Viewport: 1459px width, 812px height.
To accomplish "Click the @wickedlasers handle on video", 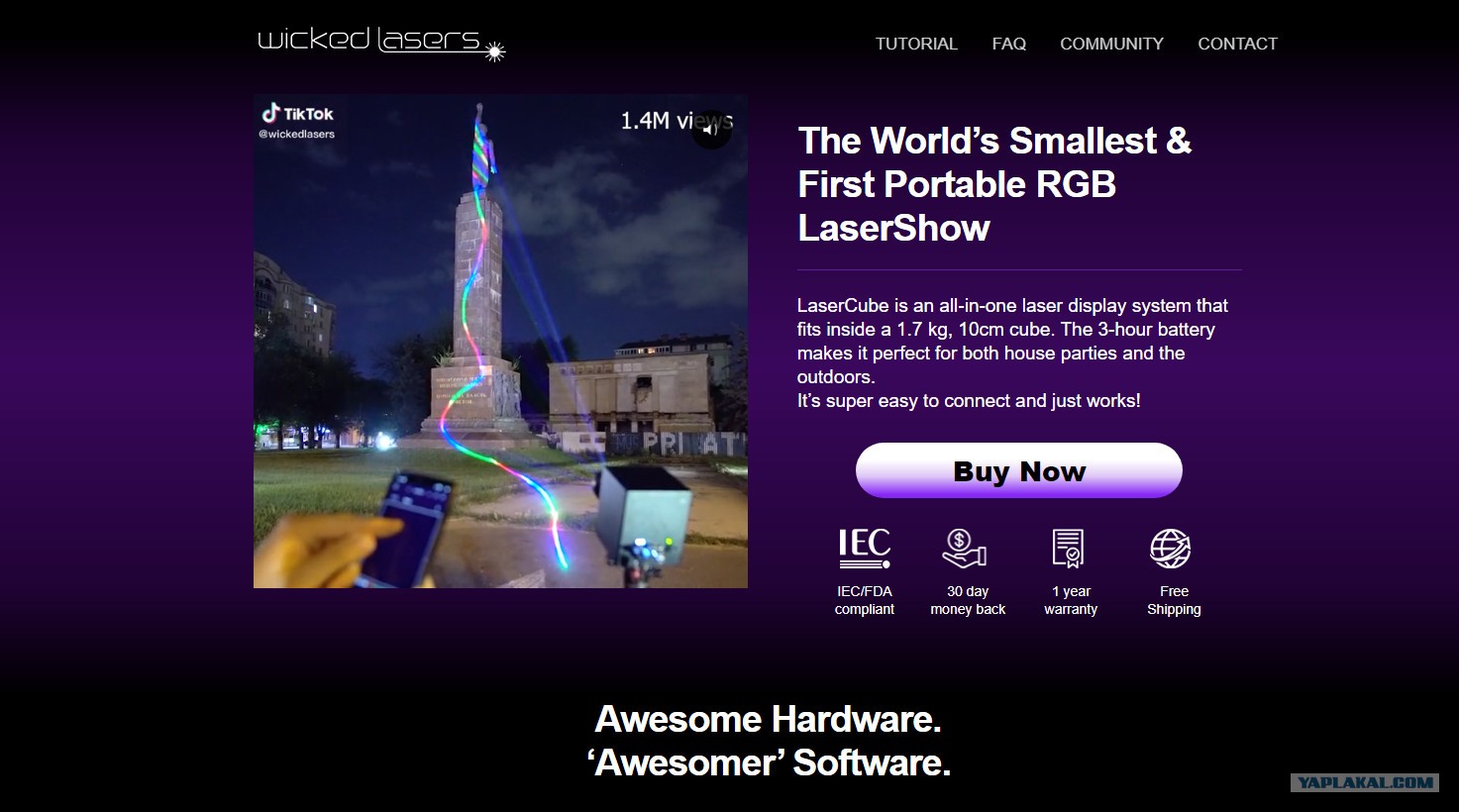I will 296,135.
